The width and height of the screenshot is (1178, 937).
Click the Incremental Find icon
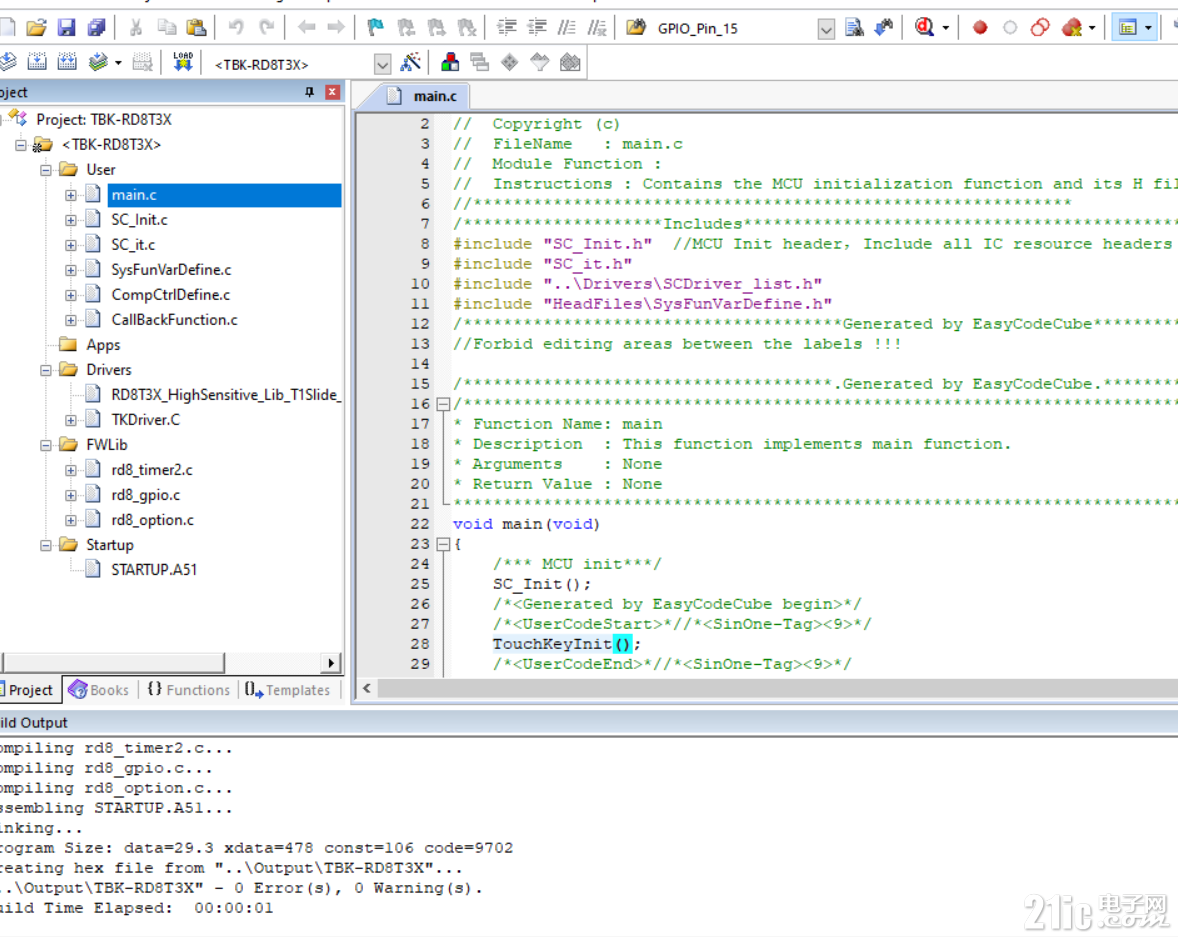(x=884, y=28)
